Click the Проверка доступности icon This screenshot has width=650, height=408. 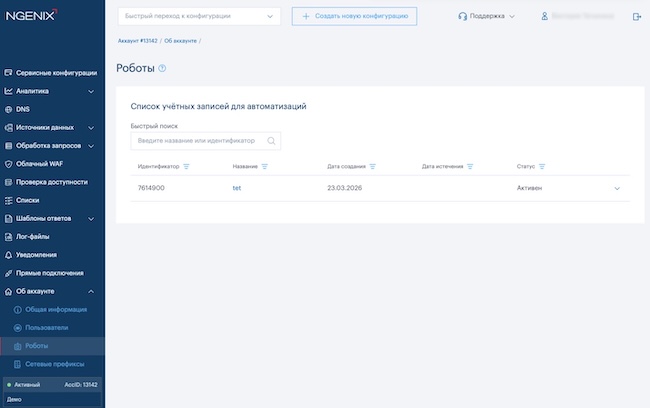[x=8, y=182]
